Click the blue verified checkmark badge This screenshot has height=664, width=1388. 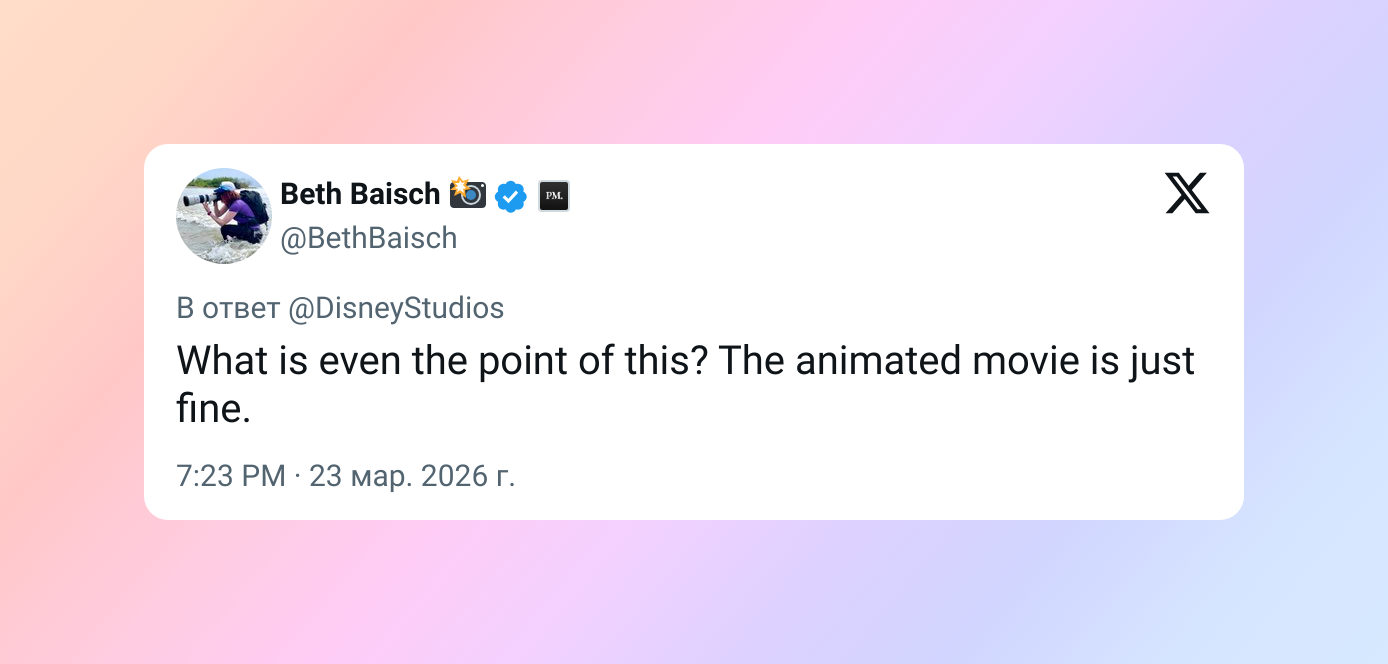tap(511, 196)
